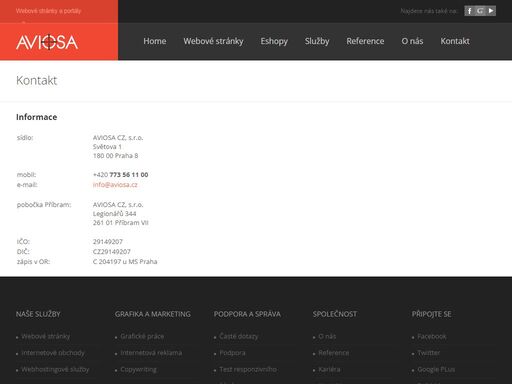Open the Google Plus footer link
The height and width of the screenshot is (384, 512).
pyautogui.click(x=436, y=369)
